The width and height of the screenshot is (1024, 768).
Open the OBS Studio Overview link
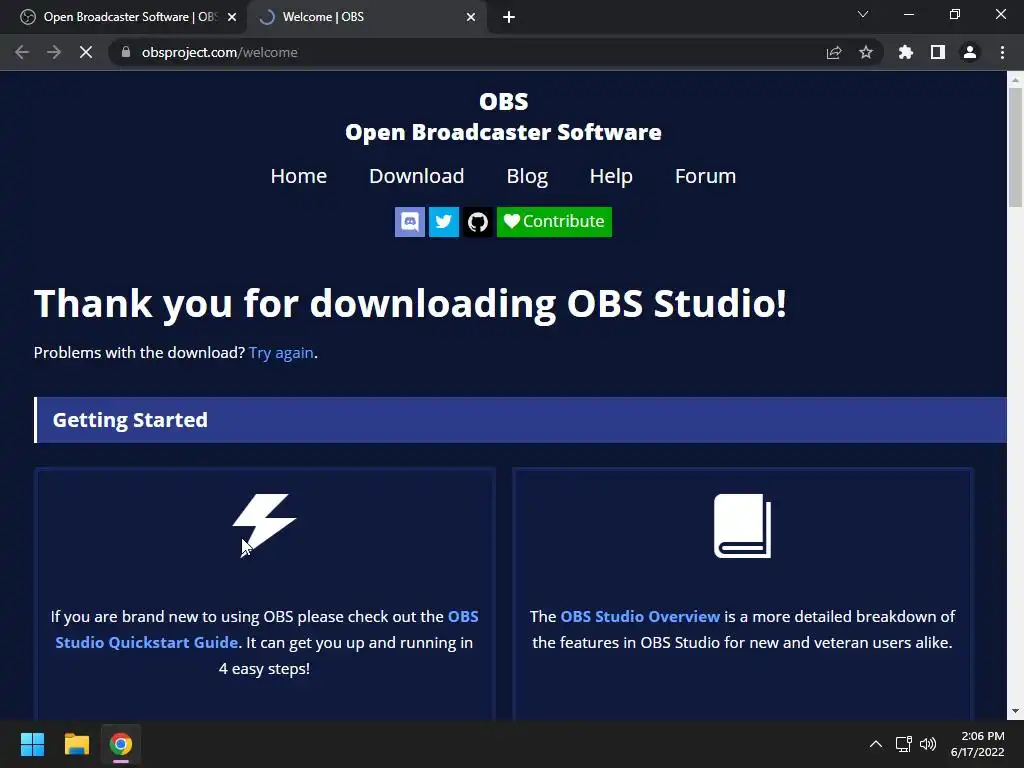pos(640,616)
